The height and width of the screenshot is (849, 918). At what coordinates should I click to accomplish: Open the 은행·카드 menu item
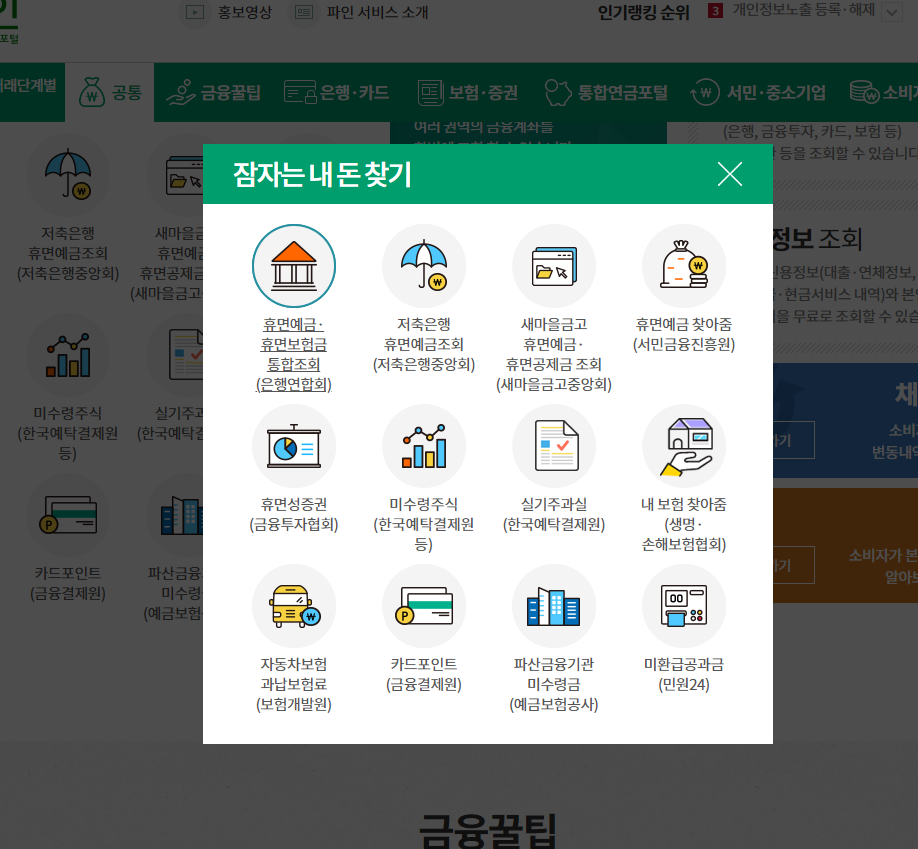(x=337, y=93)
